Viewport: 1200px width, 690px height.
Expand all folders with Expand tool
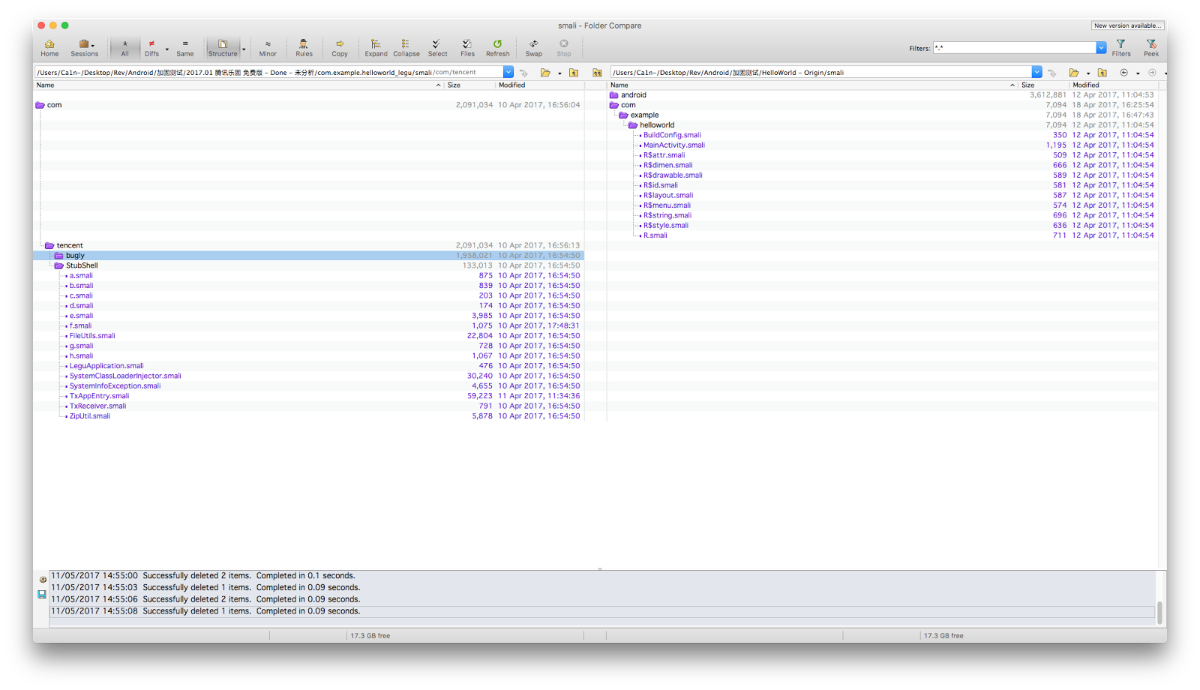tap(376, 47)
